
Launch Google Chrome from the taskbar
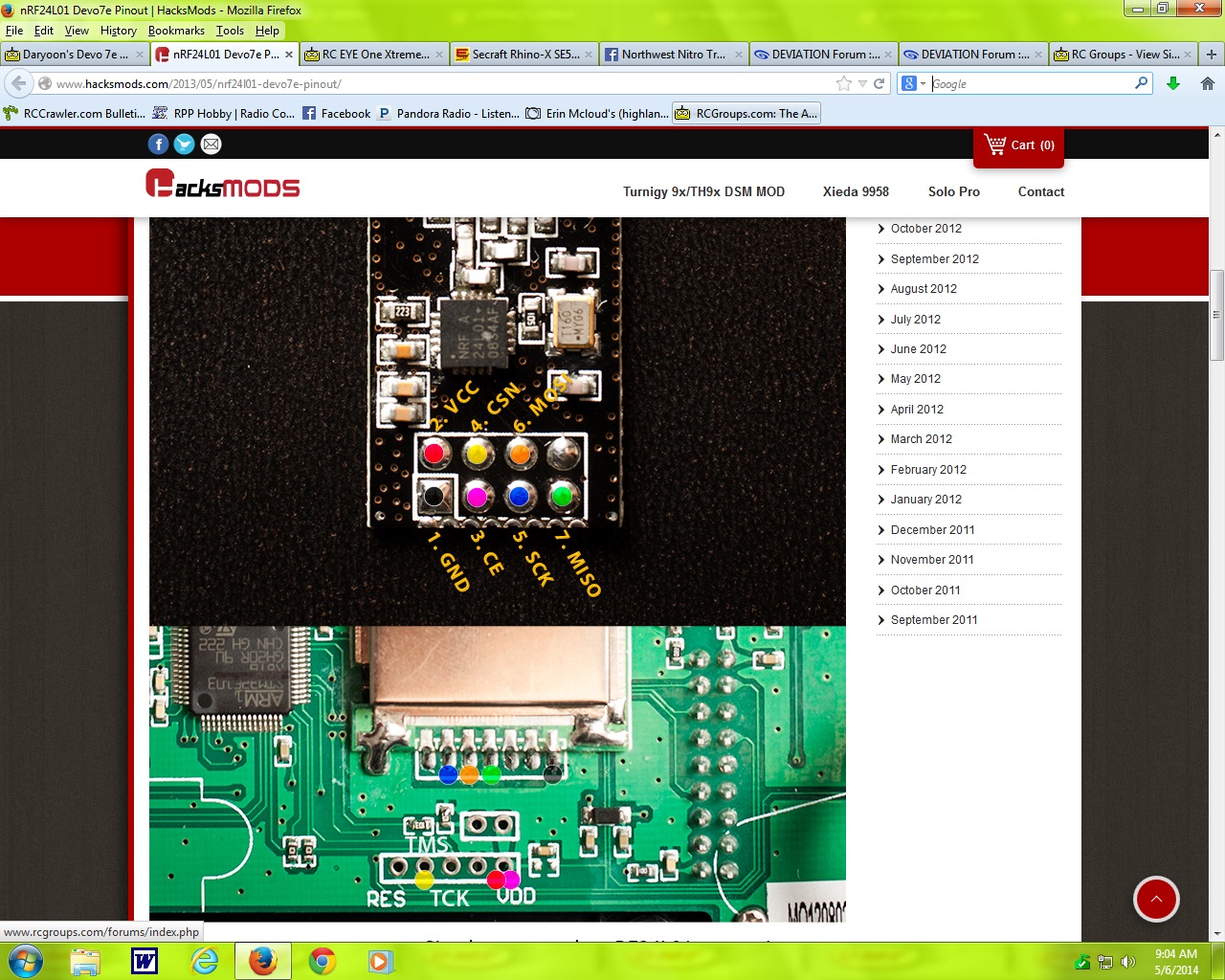coord(323,961)
